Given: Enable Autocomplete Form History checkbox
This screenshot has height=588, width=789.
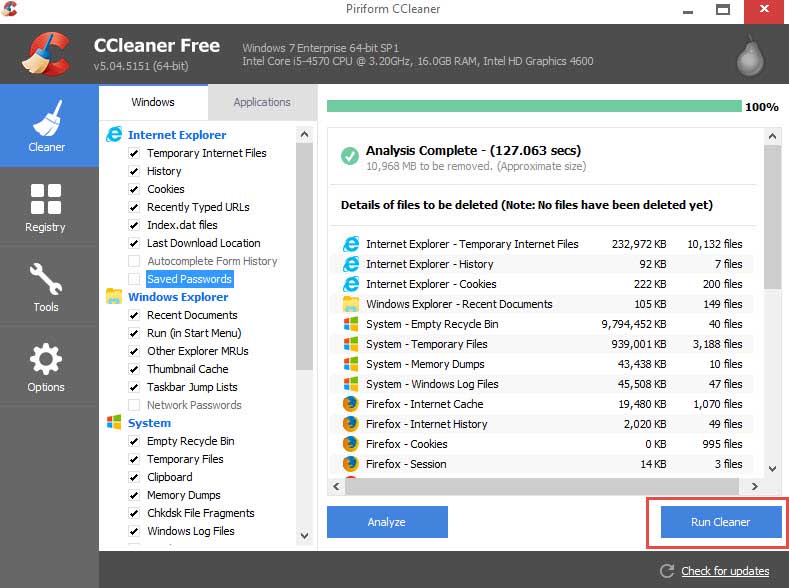Looking at the screenshot, I should click(134, 261).
